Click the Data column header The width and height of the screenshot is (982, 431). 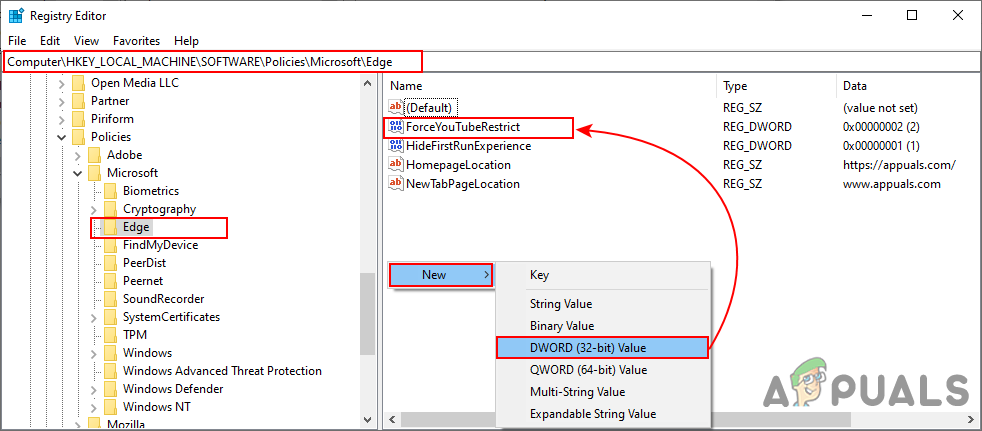909,86
